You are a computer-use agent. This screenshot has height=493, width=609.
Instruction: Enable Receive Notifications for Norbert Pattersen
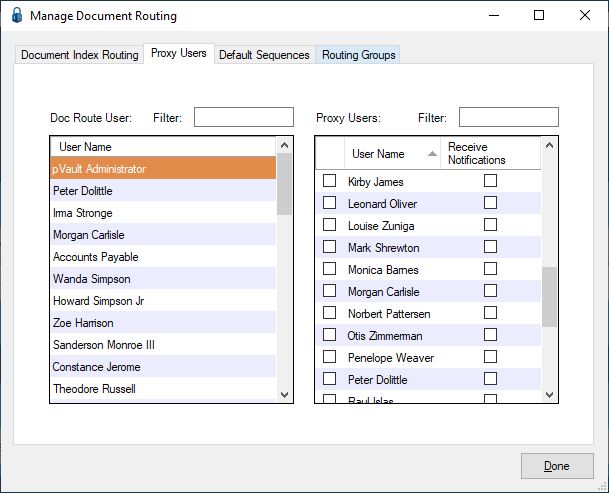click(491, 313)
